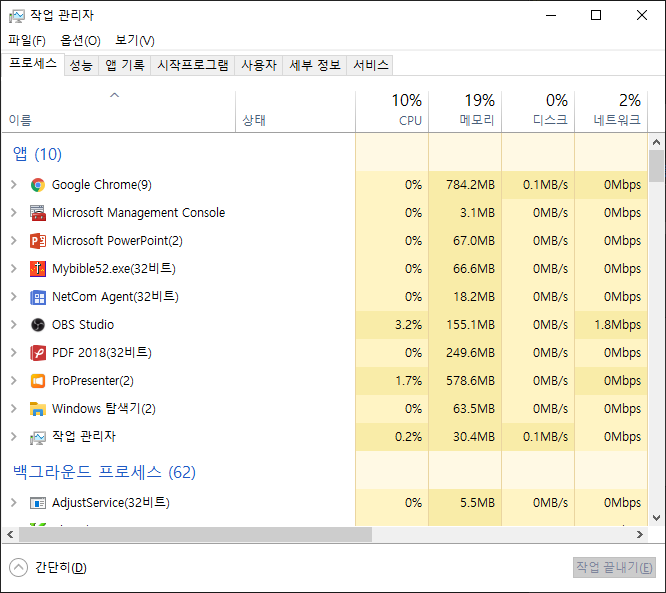The height and width of the screenshot is (593, 666).
Task: Click the ProPresenter icon
Action: click(38, 381)
